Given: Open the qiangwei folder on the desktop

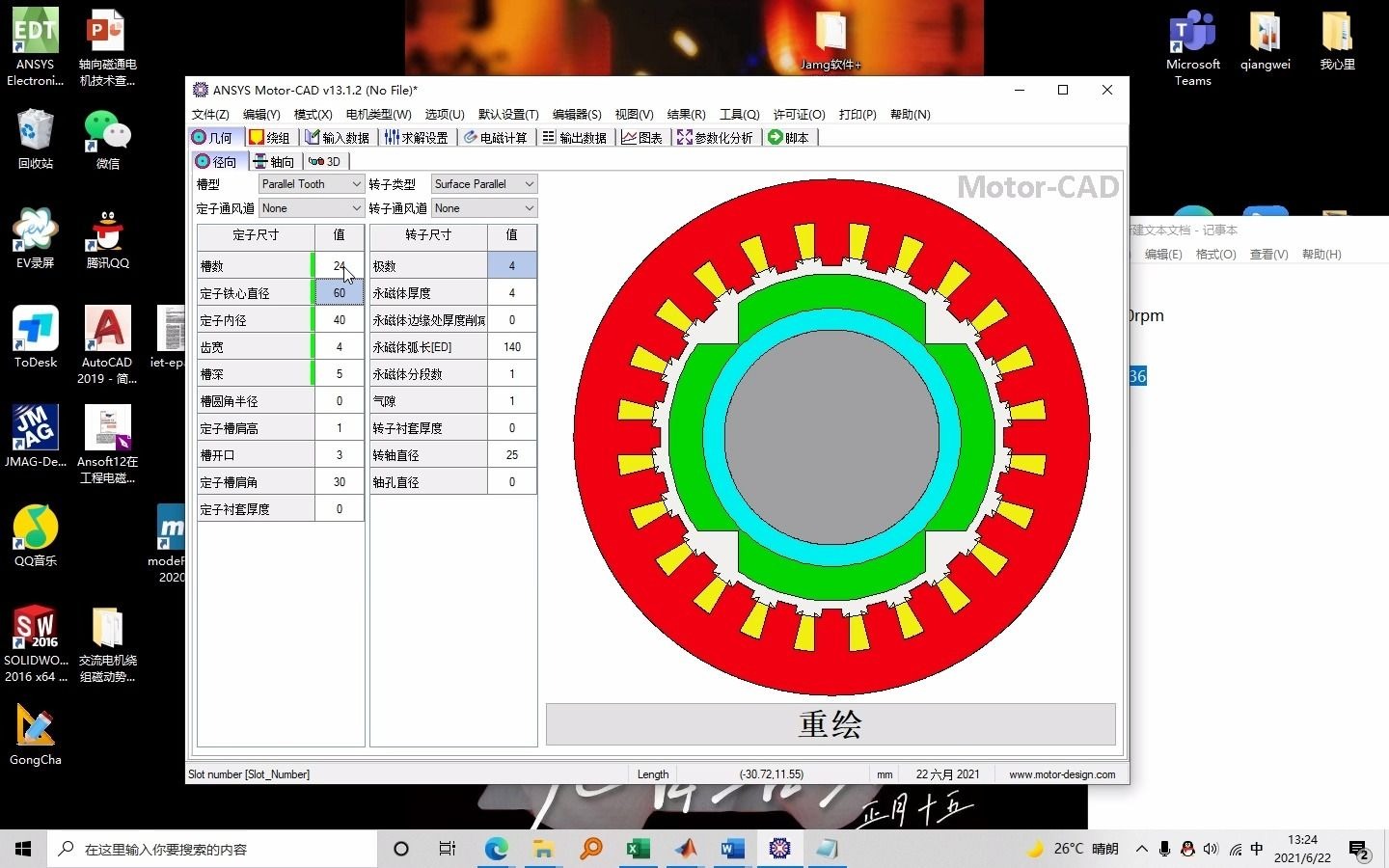Looking at the screenshot, I should [1265, 41].
